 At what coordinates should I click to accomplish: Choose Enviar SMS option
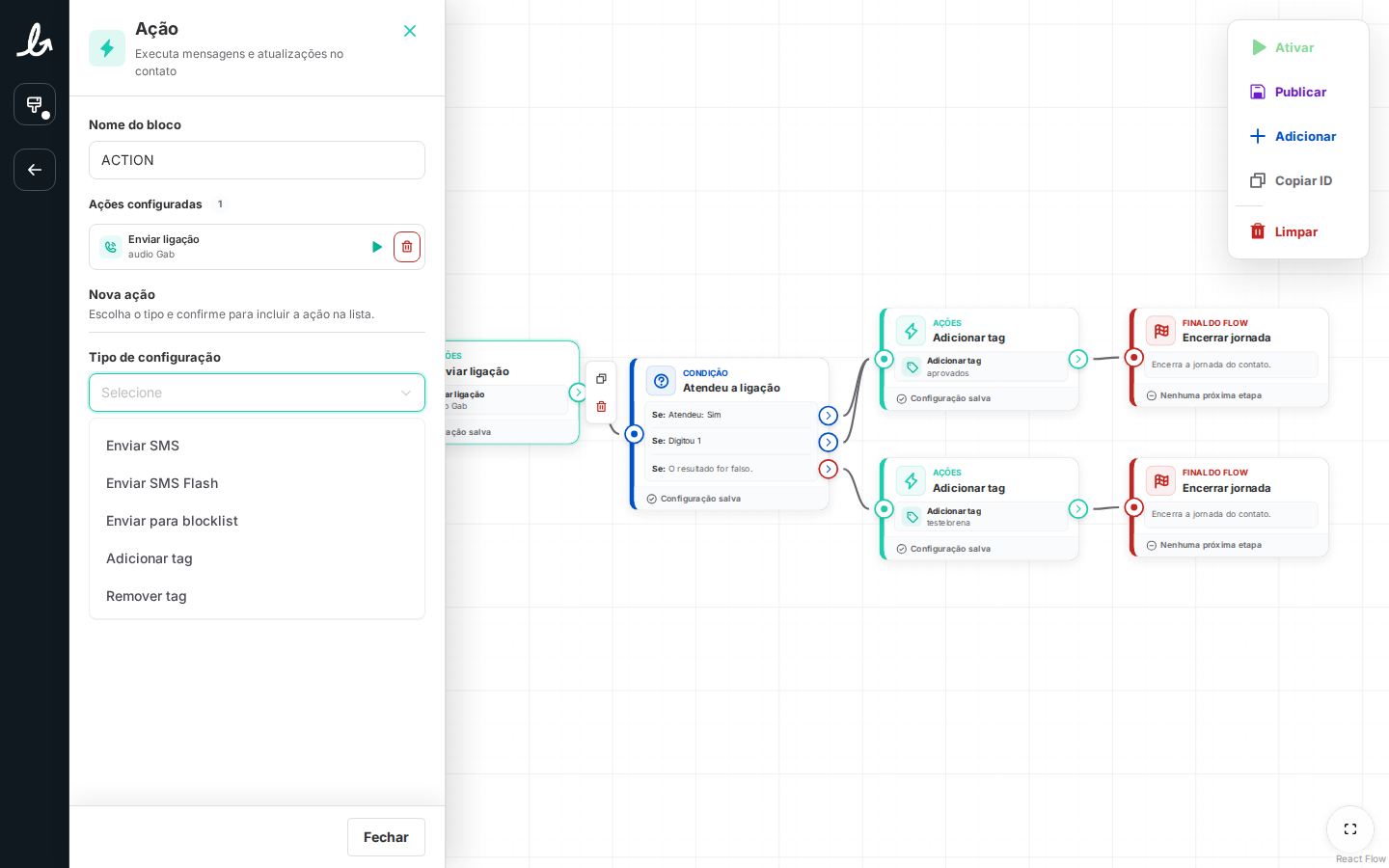[257, 446]
